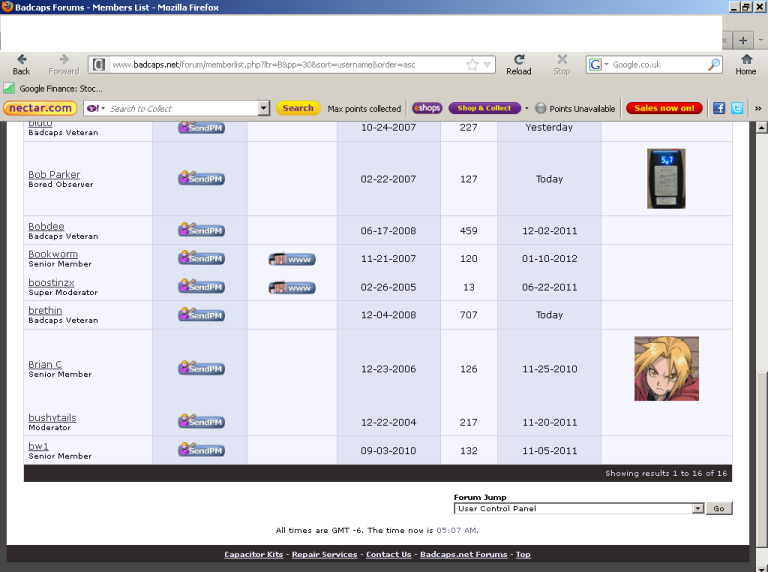Open the Google search engine selector

[x=599, y=65]
